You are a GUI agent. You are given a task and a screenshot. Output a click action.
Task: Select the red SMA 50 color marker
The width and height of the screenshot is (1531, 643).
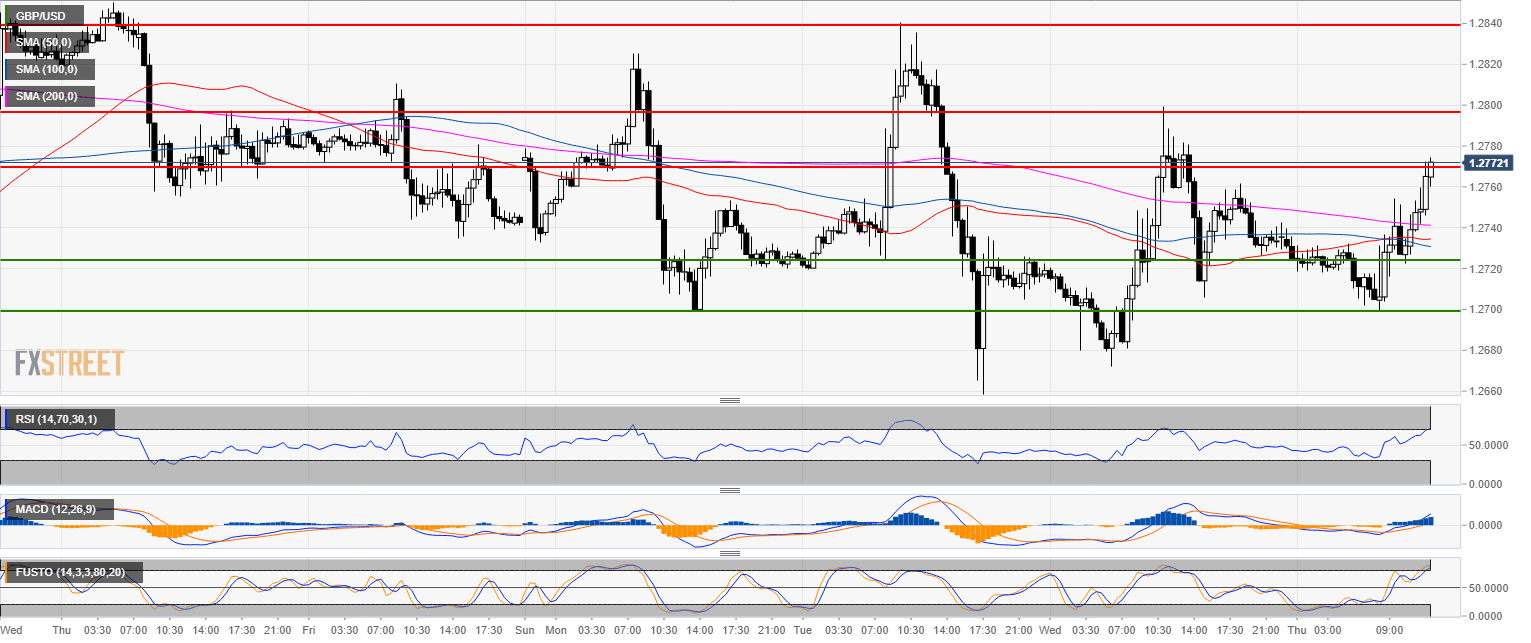tap(8, 43)
